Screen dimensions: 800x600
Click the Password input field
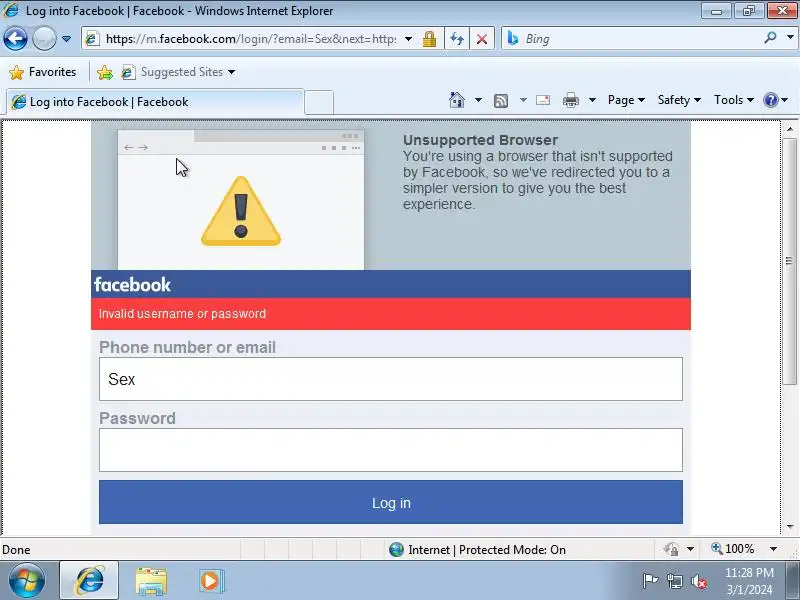(391, 450)
